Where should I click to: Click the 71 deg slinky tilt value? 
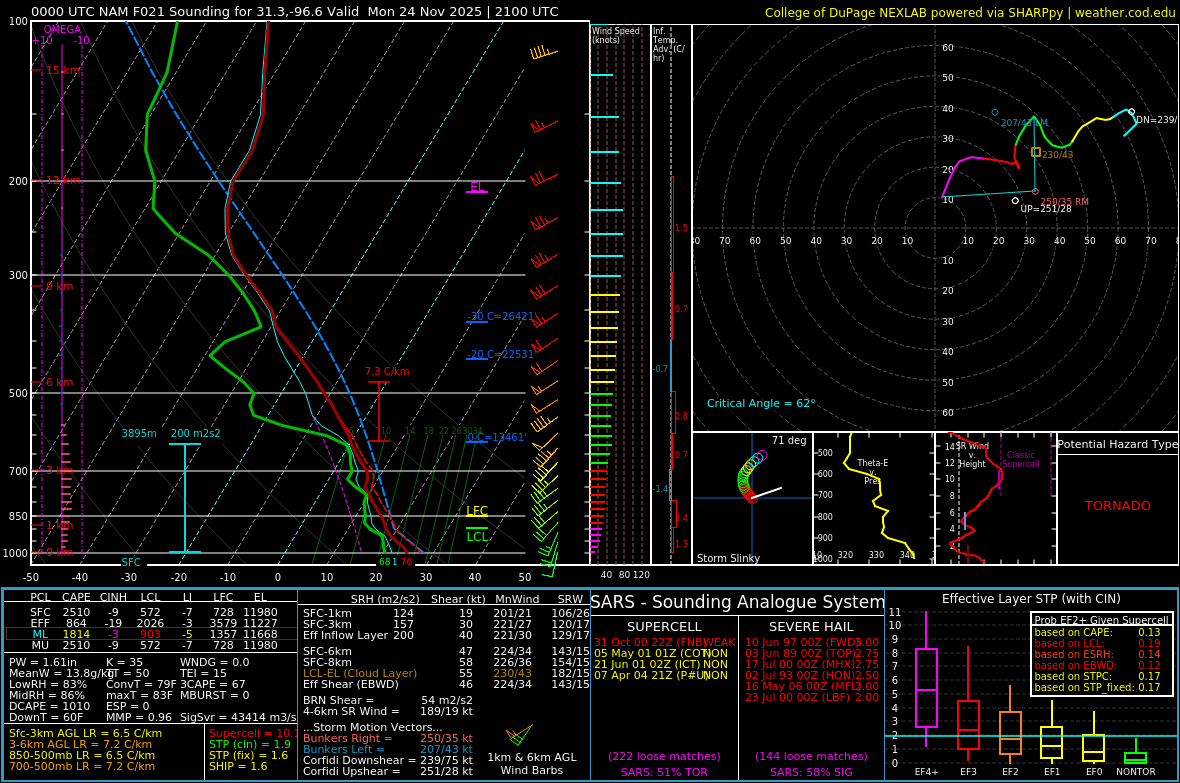789,440
